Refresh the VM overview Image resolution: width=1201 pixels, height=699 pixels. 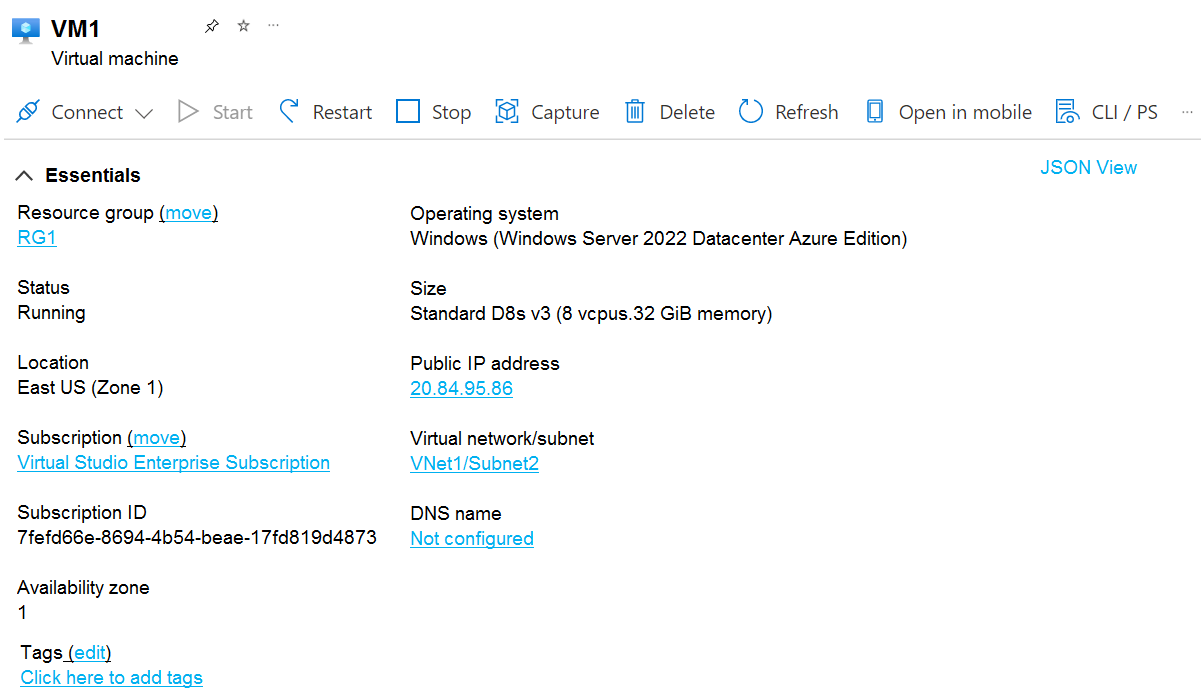788,112
